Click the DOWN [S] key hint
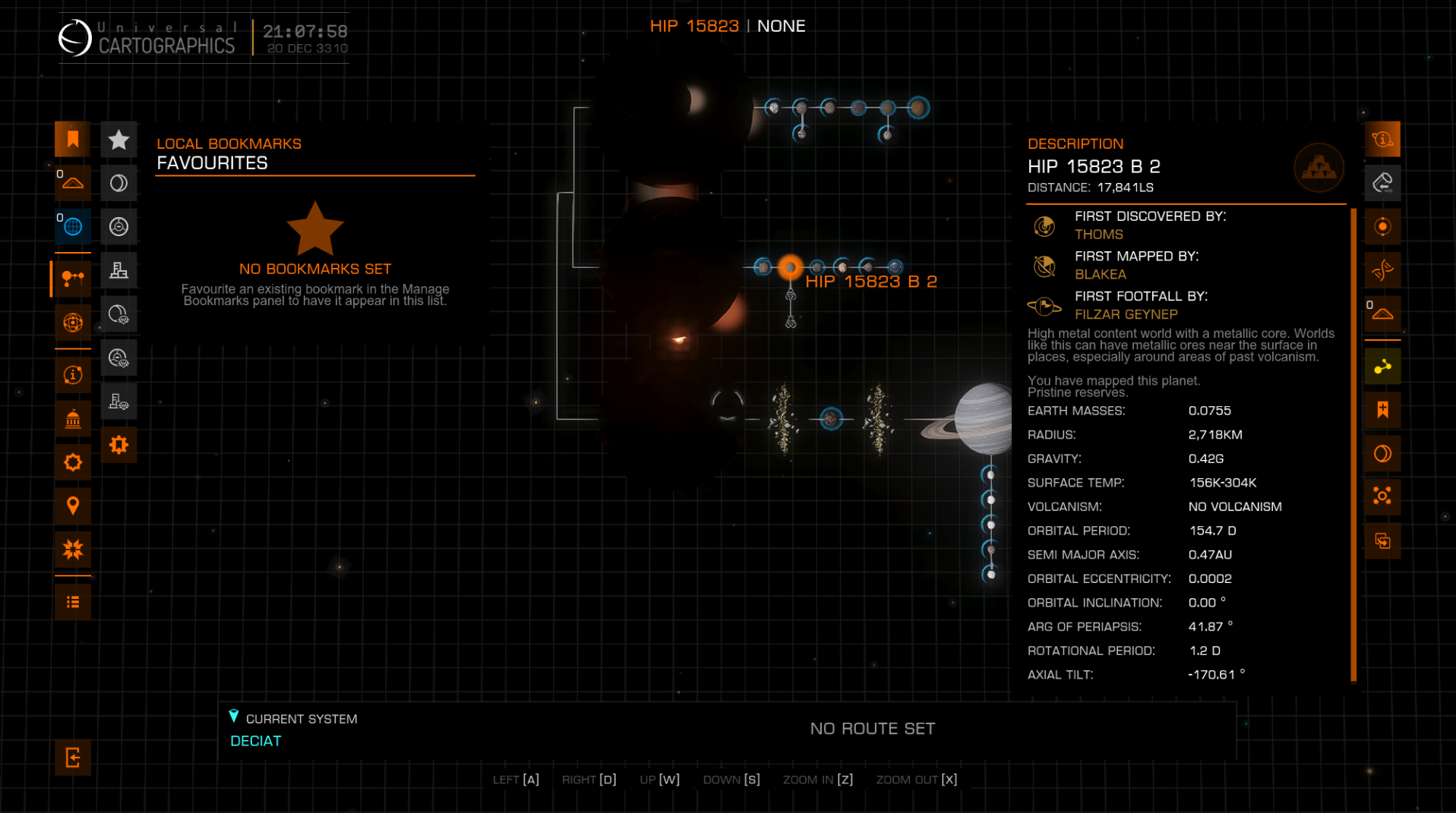Image resolution: width=1456 pixels, height=813 pixels. [x=731, y=780]
